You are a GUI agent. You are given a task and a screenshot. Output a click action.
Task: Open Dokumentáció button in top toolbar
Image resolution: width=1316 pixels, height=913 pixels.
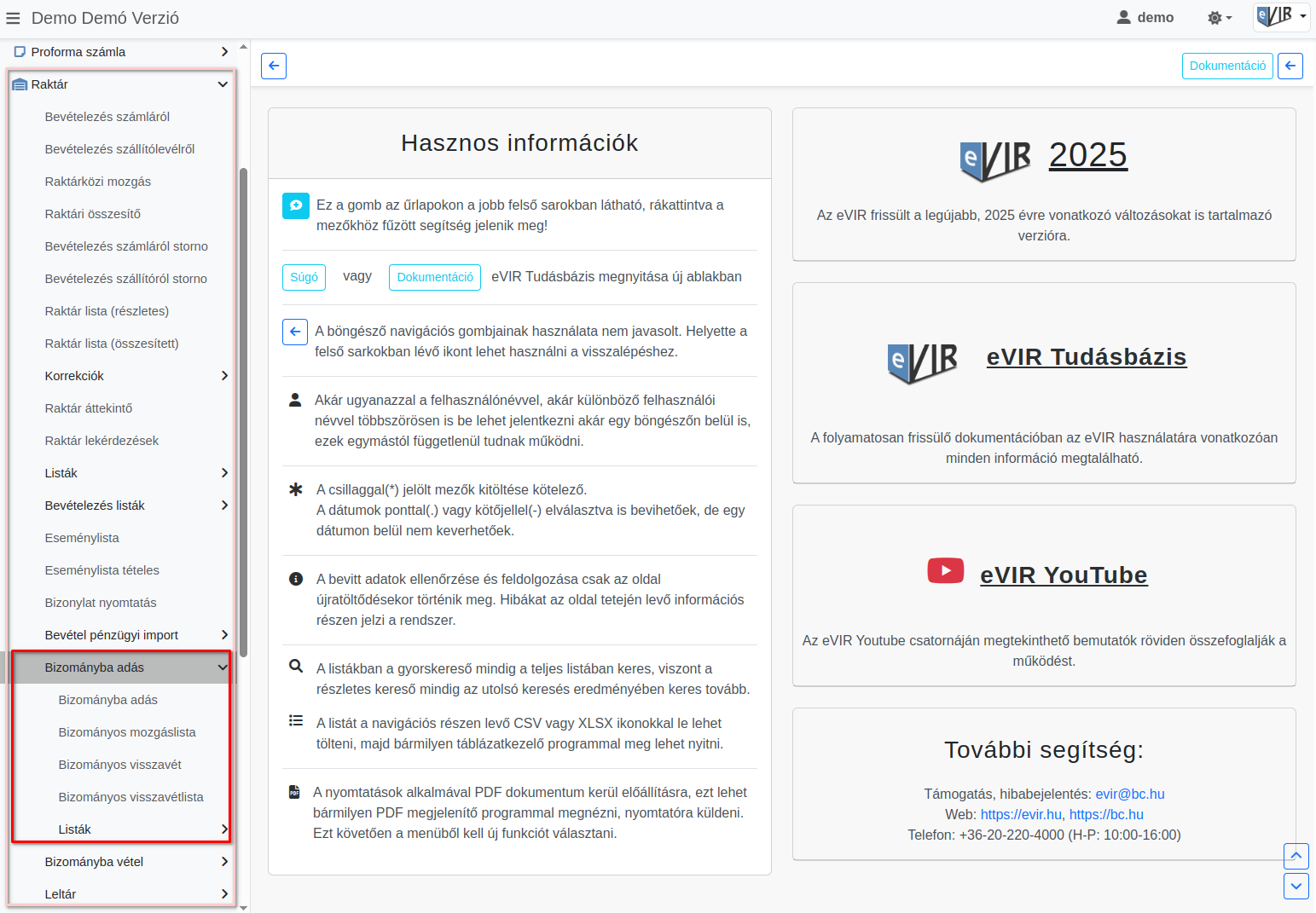pos(1227,66)
